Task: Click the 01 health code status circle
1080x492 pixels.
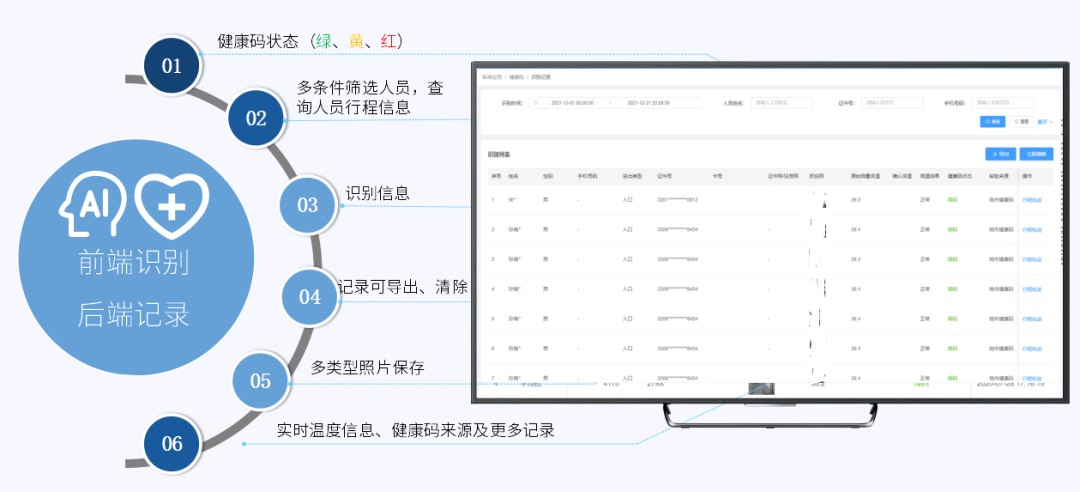Action: tap(172, 67)
